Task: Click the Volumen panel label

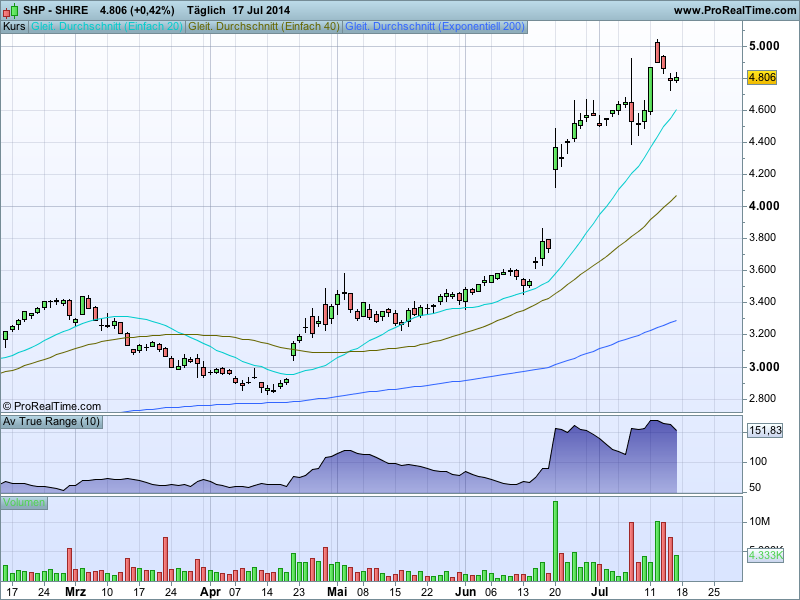Action: tap(24, 503)
